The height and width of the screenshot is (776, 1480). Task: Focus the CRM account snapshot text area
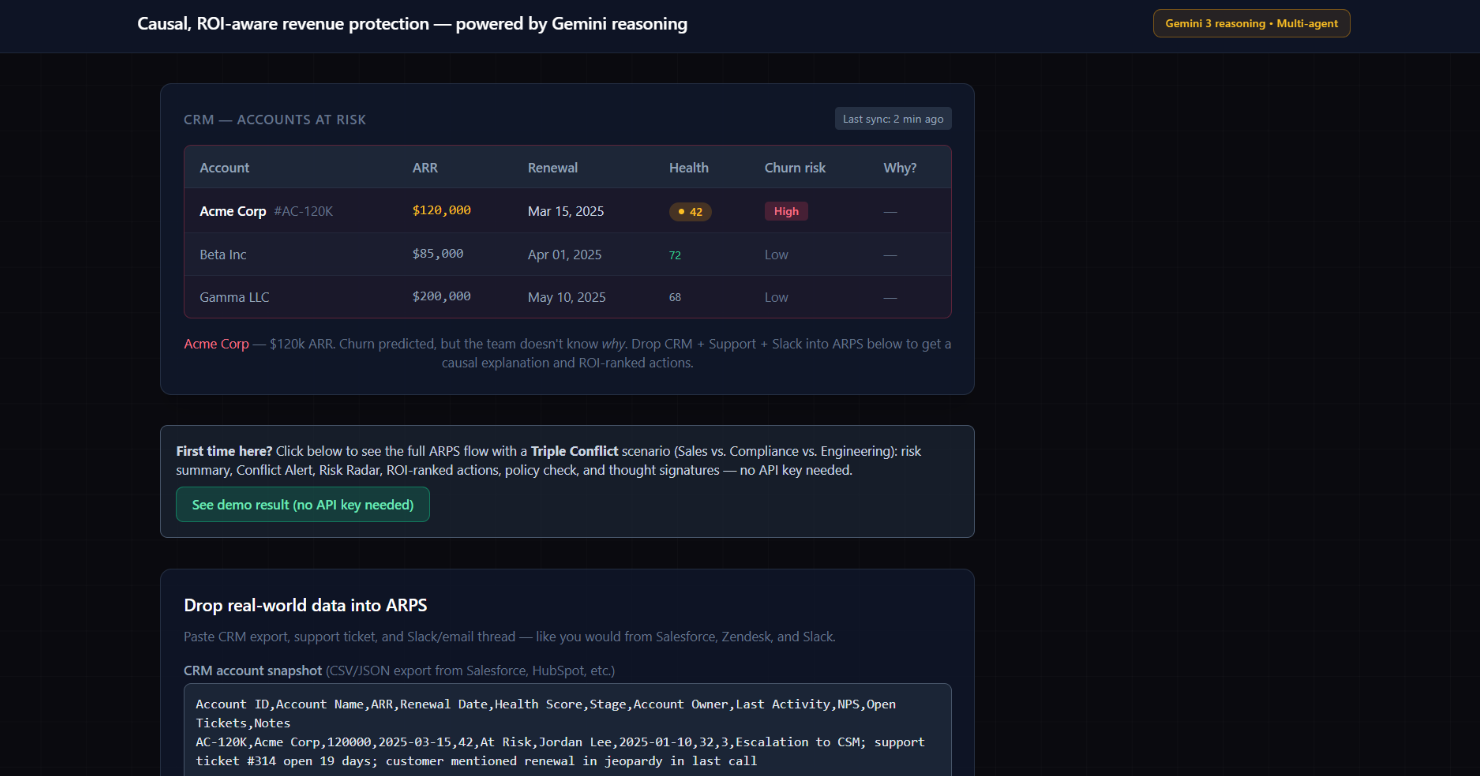567,730
